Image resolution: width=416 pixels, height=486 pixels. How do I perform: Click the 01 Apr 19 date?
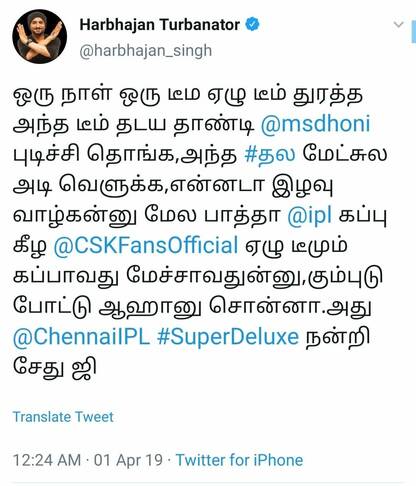pos(128,460)
